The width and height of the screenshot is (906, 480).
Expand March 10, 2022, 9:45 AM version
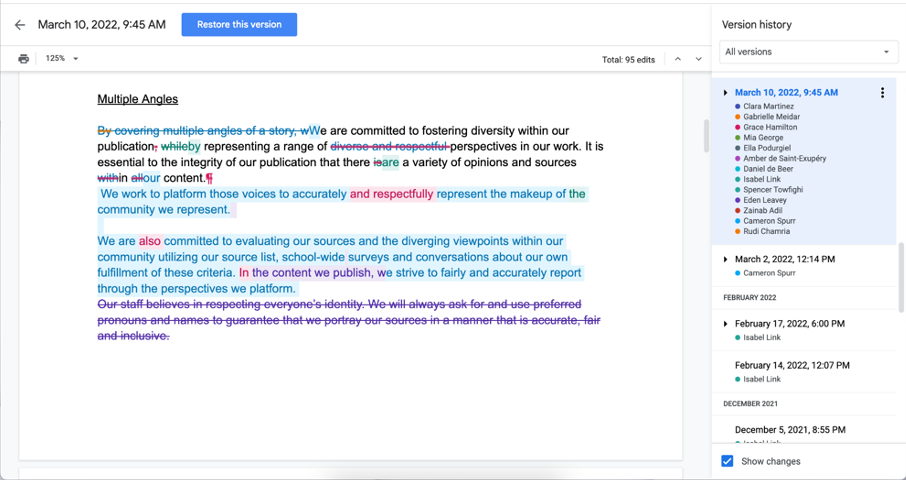tap(726, 92)
